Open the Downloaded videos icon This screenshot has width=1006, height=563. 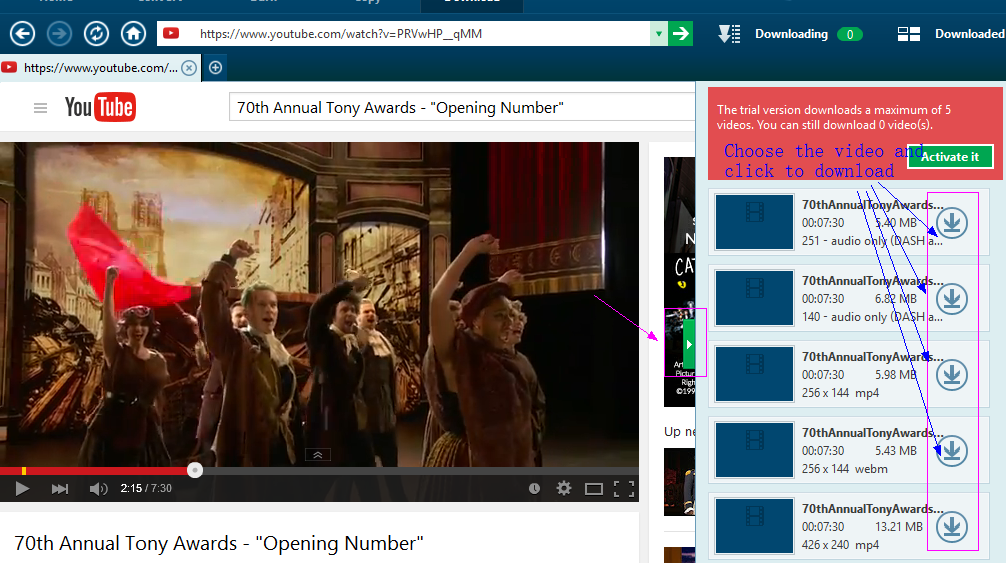(x=908, y=34)
